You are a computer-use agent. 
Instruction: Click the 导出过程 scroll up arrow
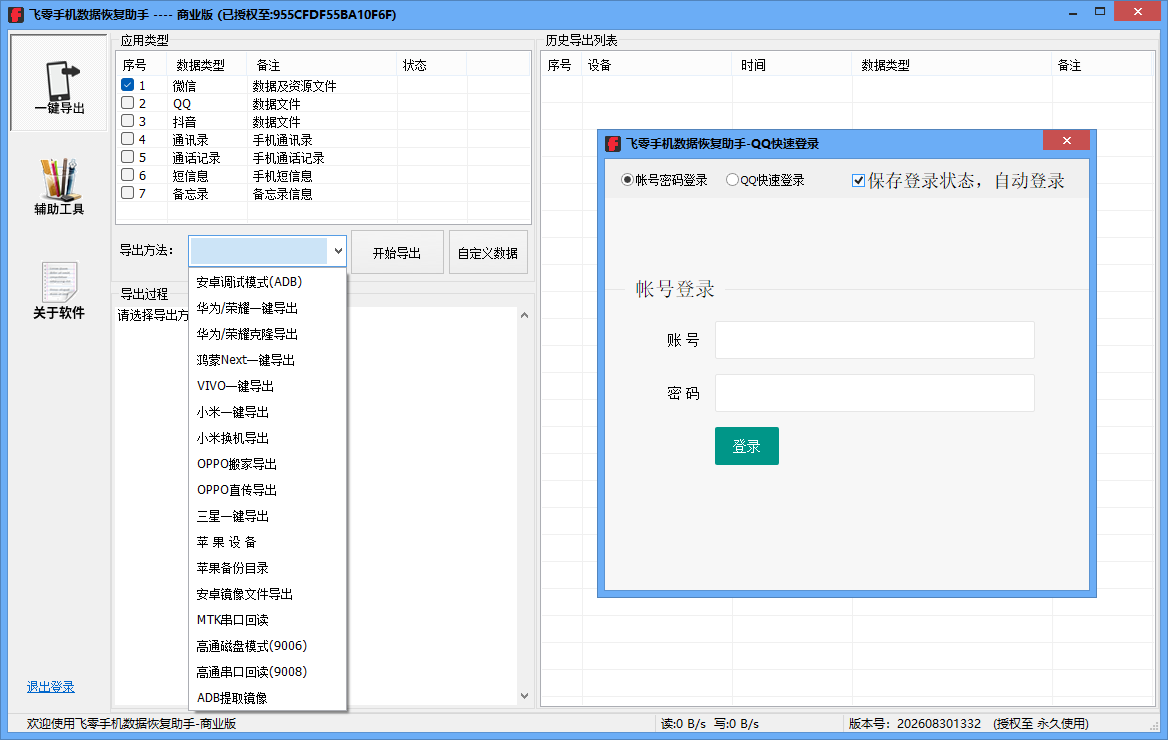(524, 315)
